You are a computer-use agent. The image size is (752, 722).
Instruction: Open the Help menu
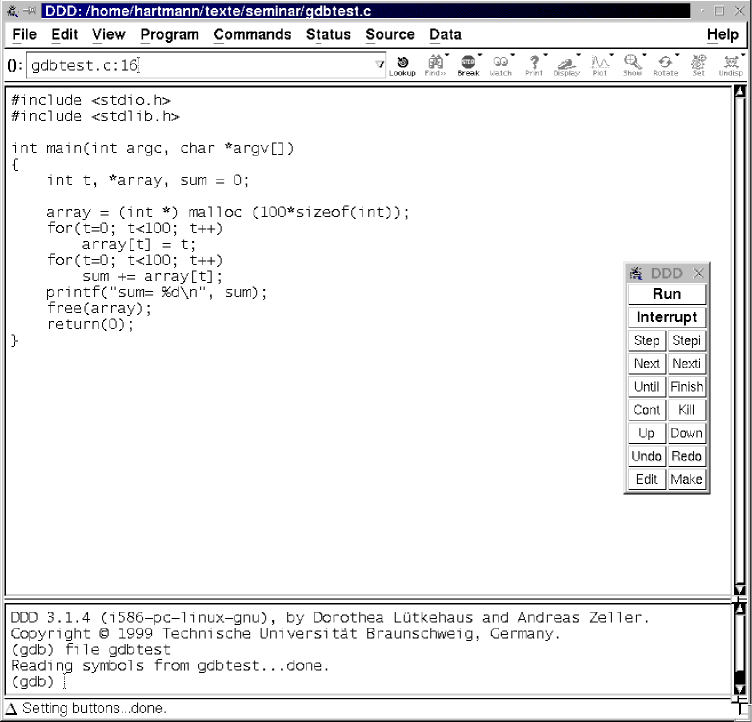[723, 35]
